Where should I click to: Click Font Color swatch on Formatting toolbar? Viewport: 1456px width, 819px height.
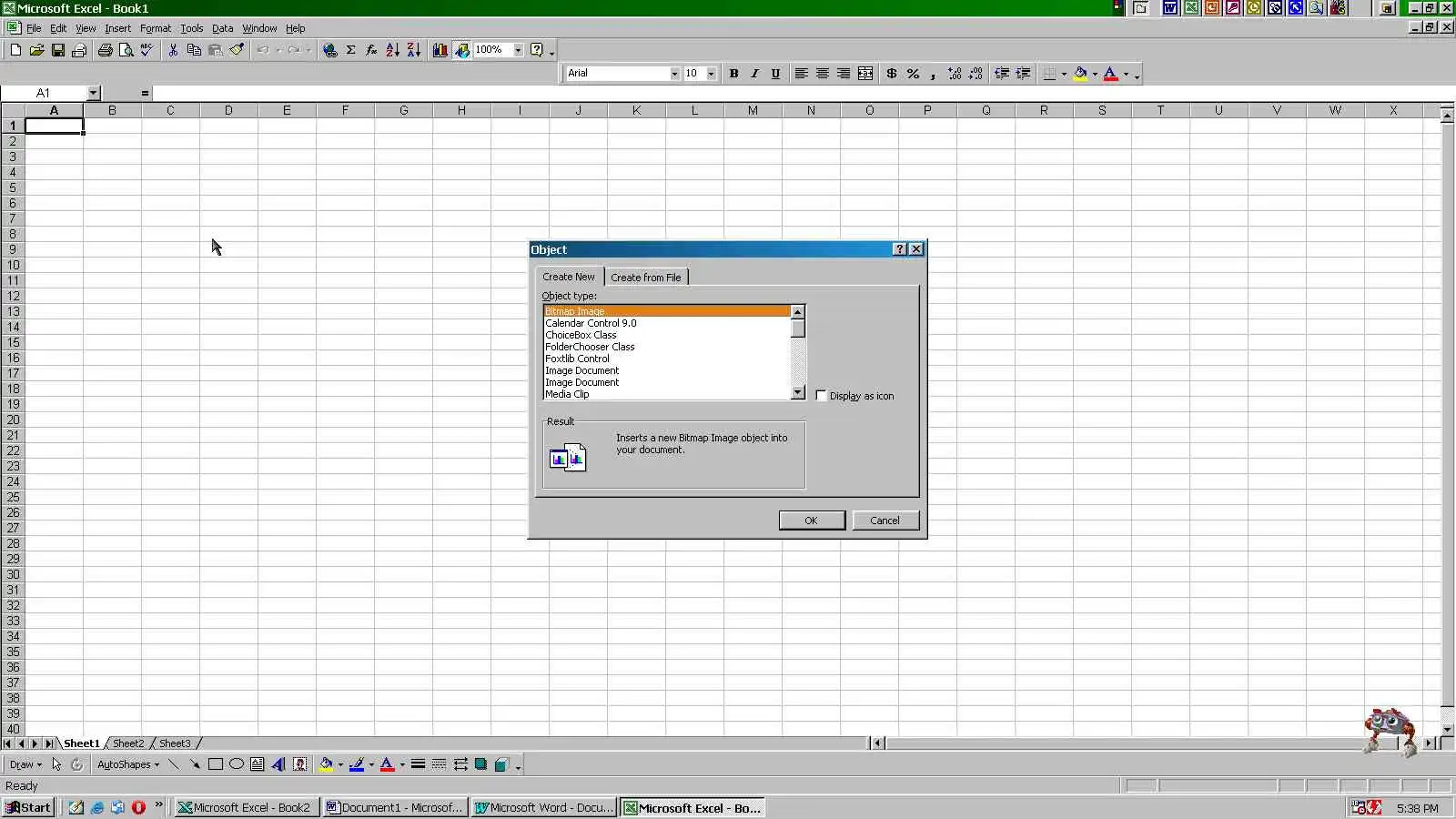pos(1110,74)
